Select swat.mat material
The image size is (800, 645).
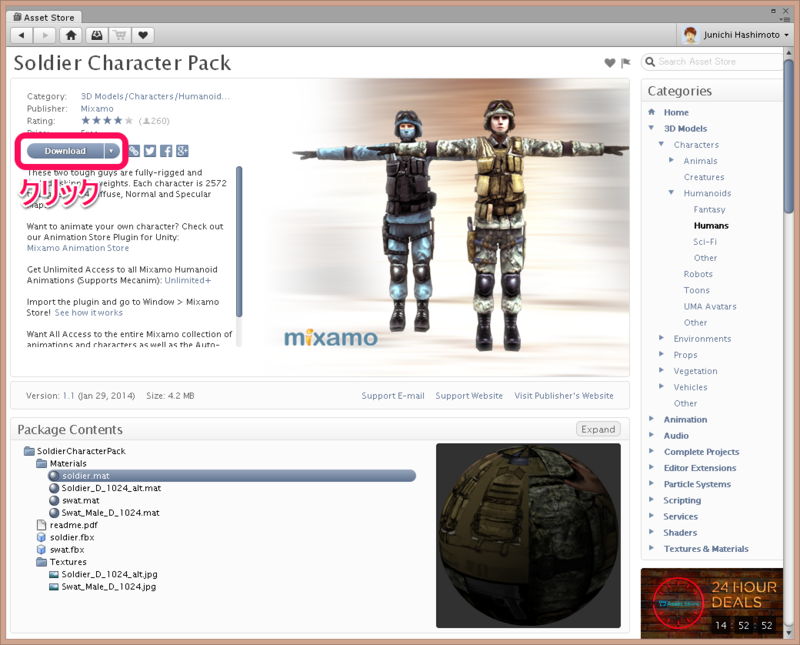pos(74,501)
